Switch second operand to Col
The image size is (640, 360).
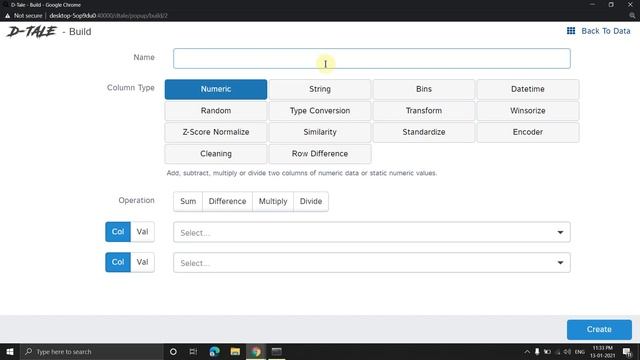point(118,262)
